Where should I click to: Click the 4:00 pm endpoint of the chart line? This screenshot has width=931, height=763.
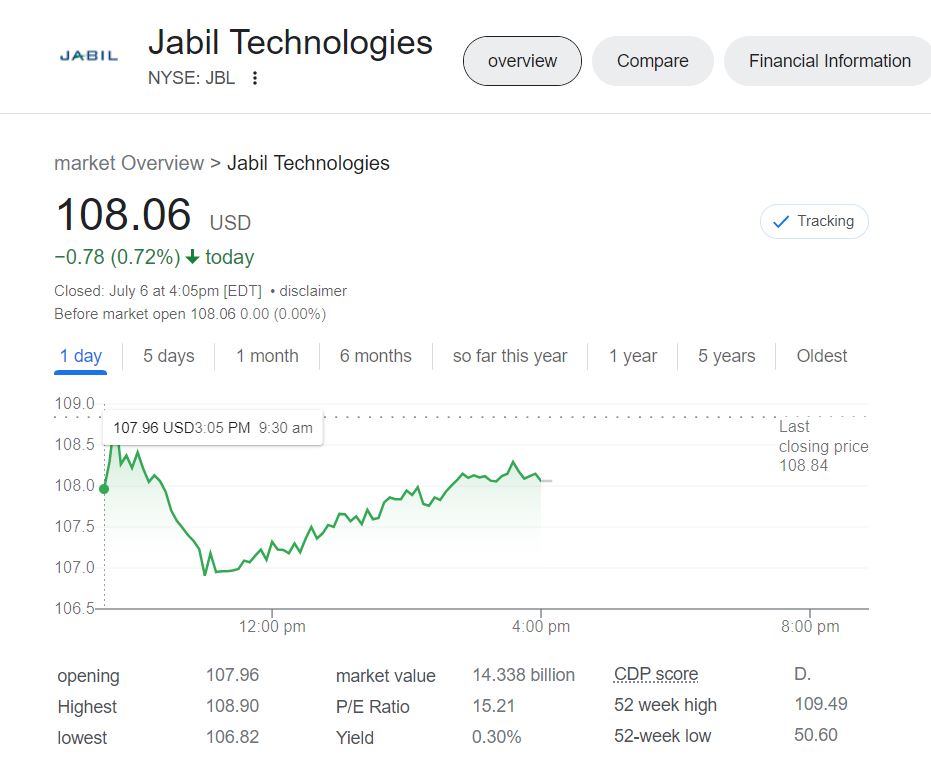(540, 480)
